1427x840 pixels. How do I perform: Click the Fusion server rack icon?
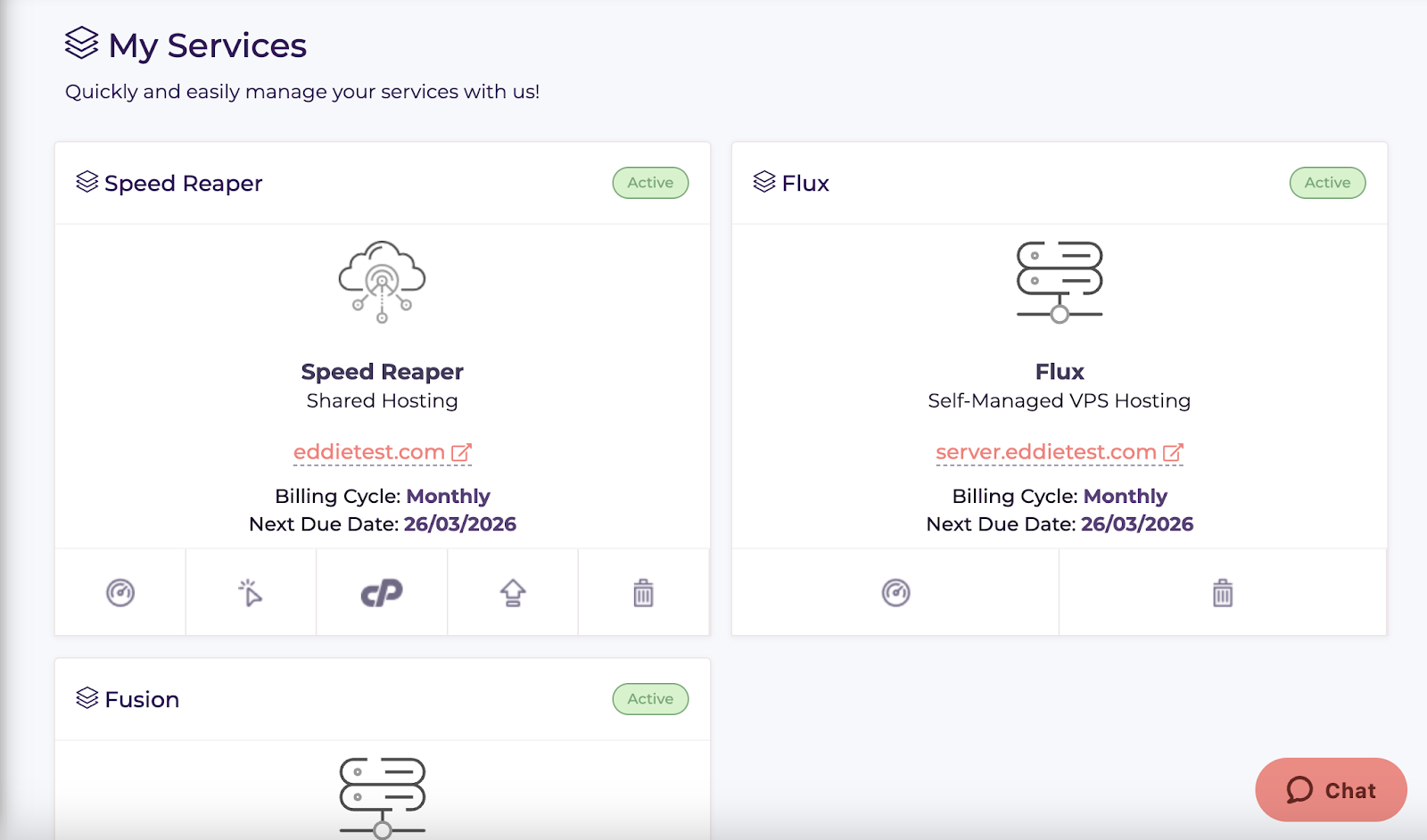[382, 798]
